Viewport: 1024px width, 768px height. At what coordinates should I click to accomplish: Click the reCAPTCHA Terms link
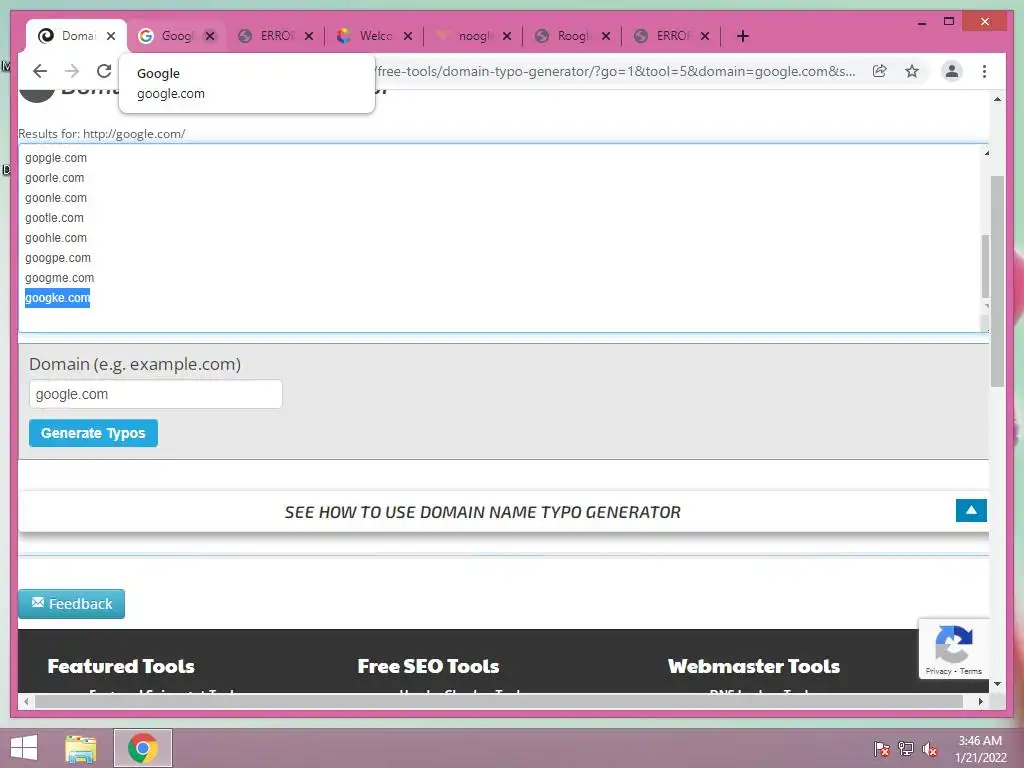970,671
